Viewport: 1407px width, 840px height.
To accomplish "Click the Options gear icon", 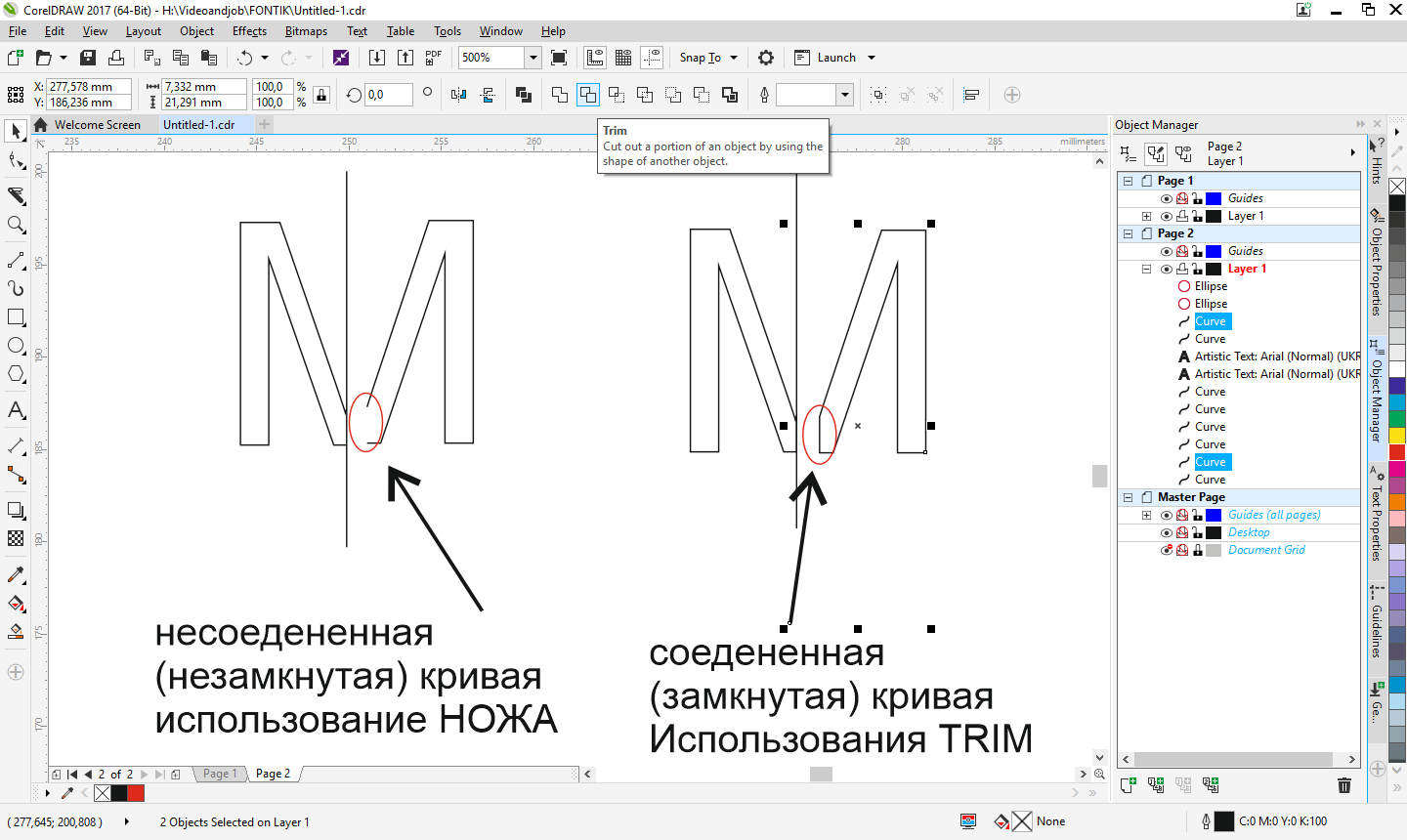I will 766,58.
